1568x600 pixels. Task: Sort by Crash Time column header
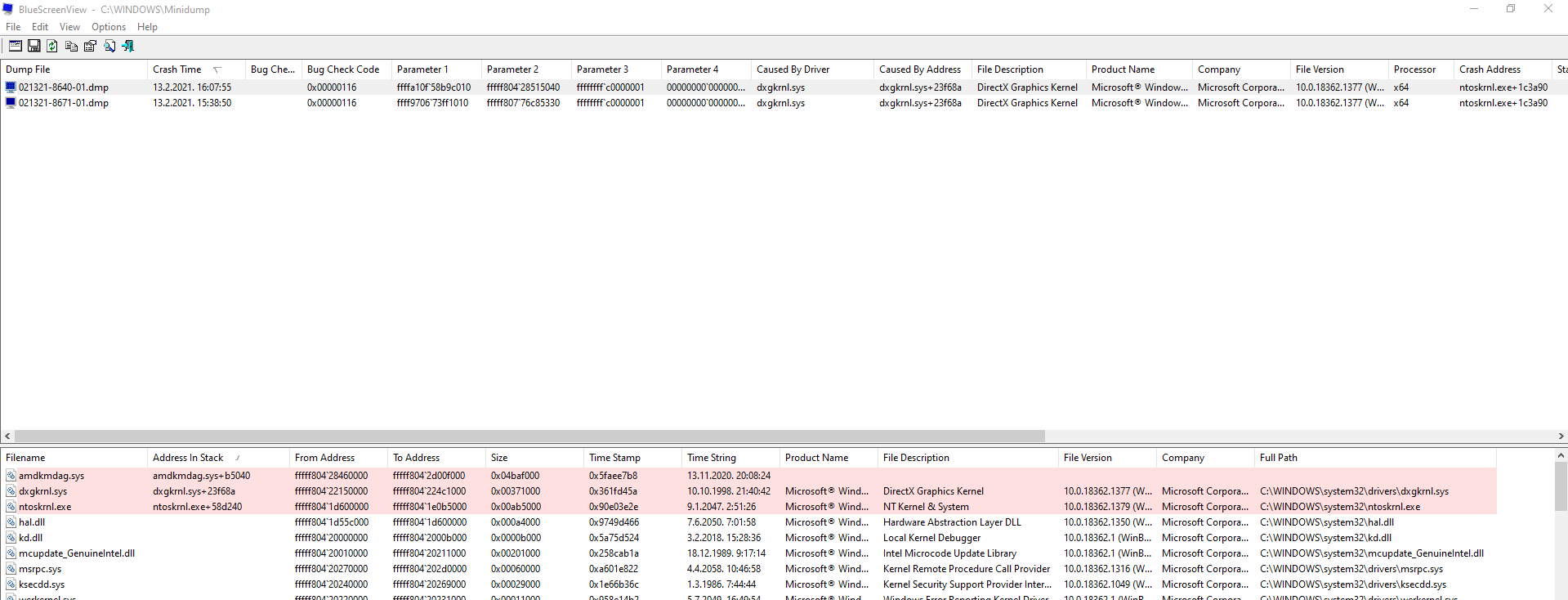(177, 69)
